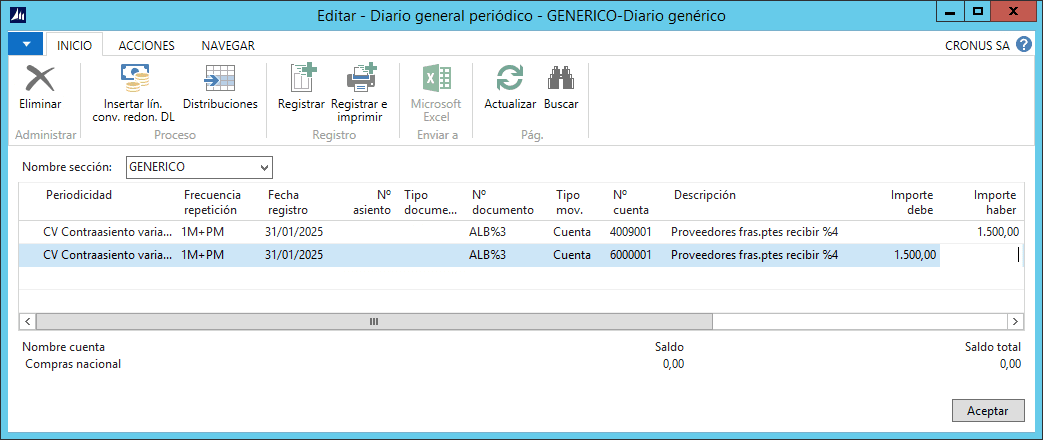
Task: Click left arrow of horizontal scrollbar
Action: (27, 322)
